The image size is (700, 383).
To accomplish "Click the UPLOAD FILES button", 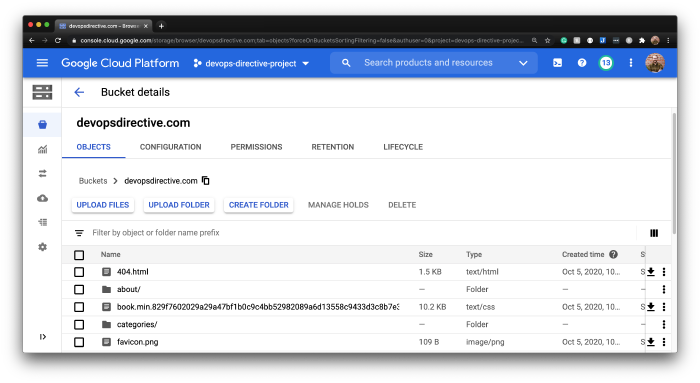I will click(x=103, y=205).
